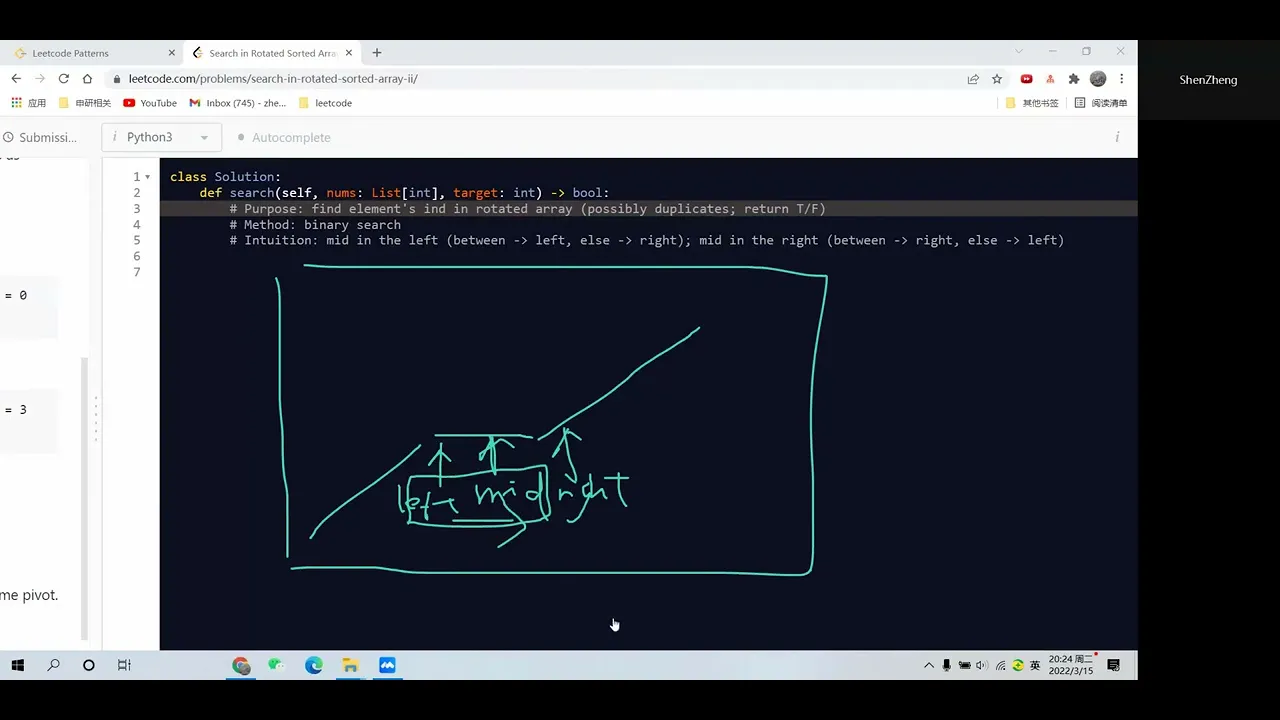1280x720 pixels.
Task: Open the Apps shortcut in bookmarks bar
Action: 28,103
